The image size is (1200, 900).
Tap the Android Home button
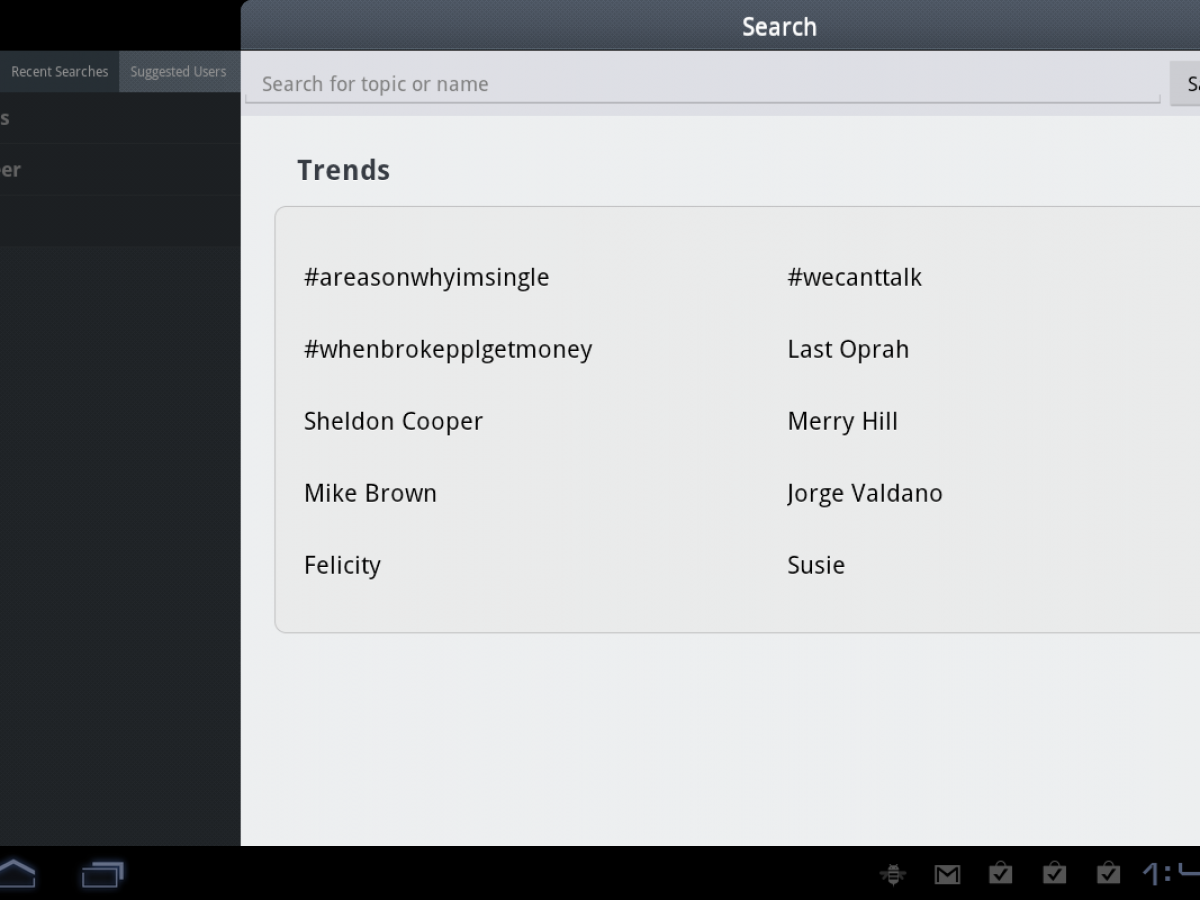pos(17,874)
